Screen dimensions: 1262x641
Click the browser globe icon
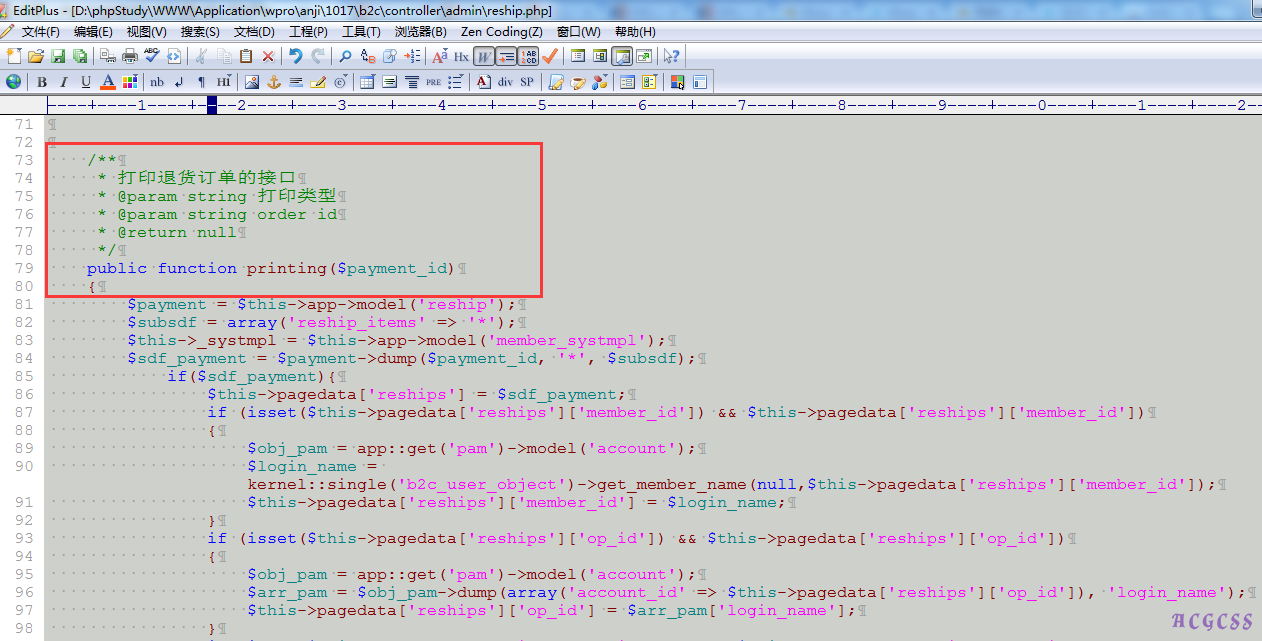13,82
